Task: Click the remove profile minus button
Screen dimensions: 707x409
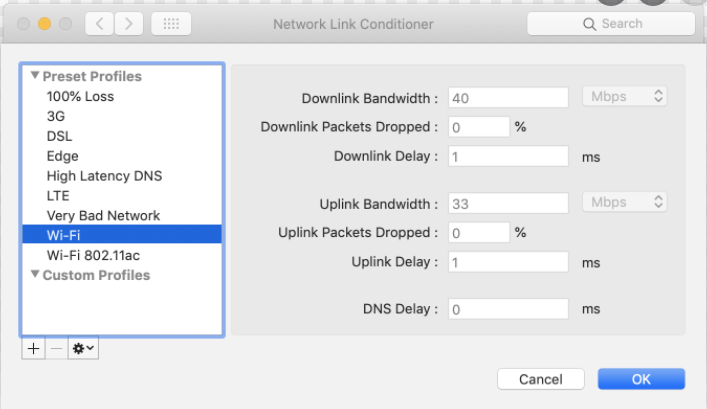Action: tap(56, 349)
